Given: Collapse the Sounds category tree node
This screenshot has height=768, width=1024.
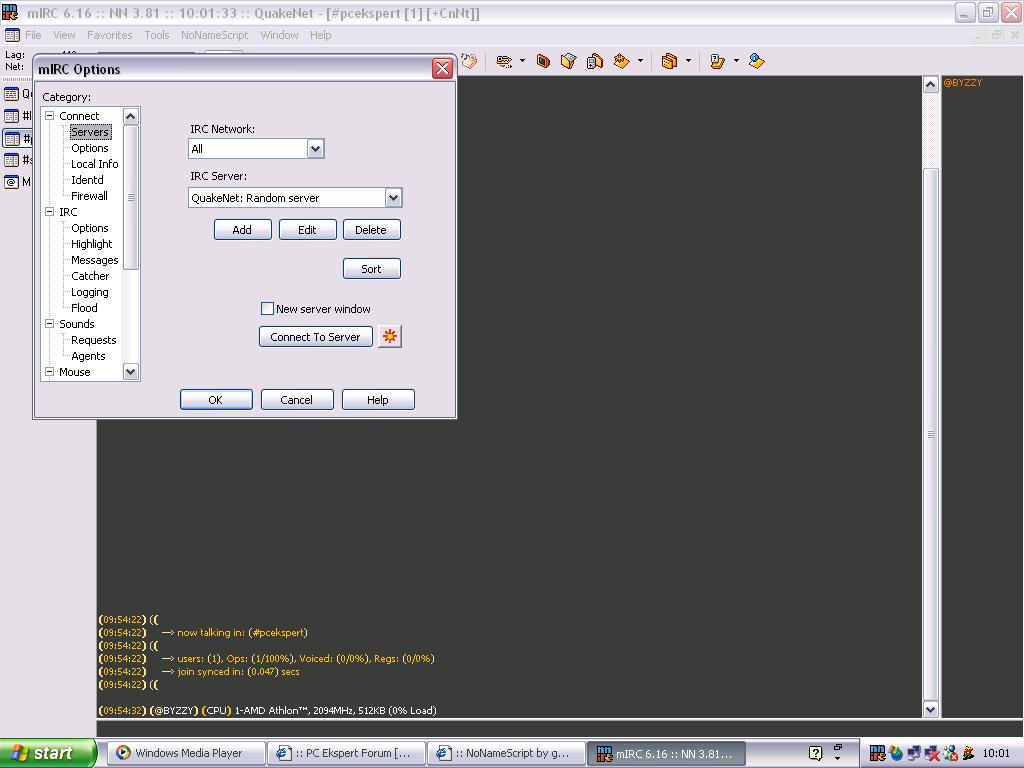Looking at the screenshot, I should (x=50, y=324).
